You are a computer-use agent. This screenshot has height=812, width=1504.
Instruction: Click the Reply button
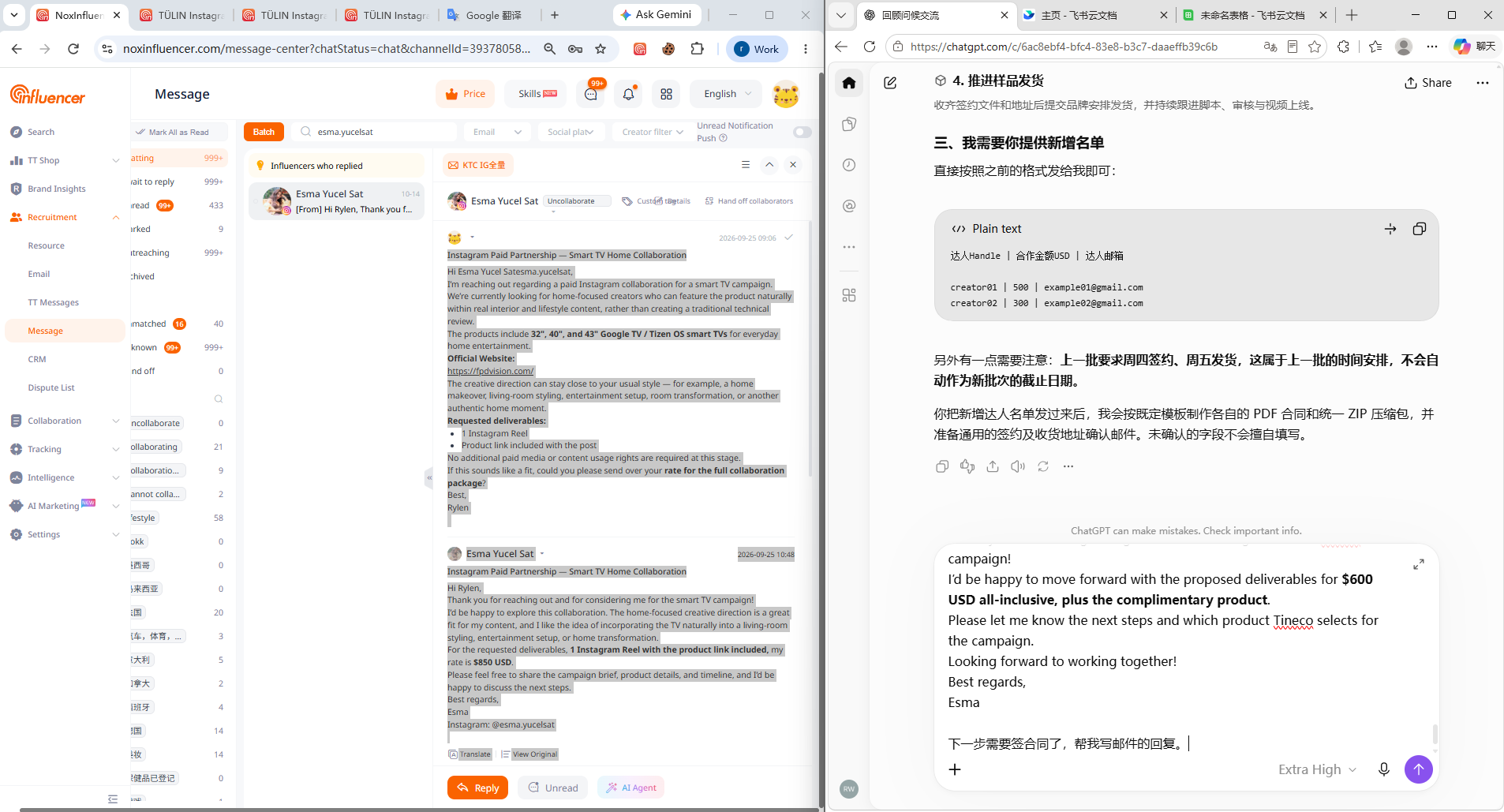[x=477, y=788]
